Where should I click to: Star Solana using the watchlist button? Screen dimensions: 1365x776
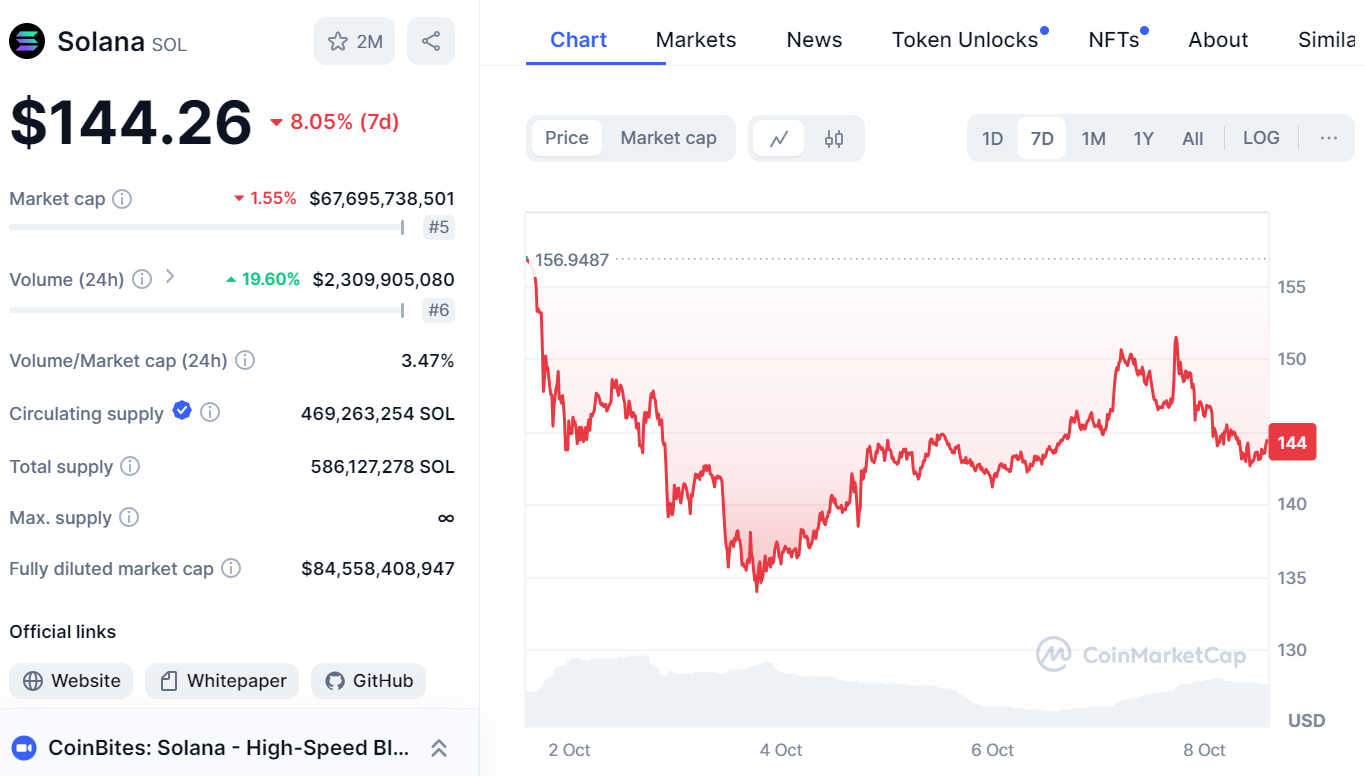pyautogui.click(x=354, y=40)
